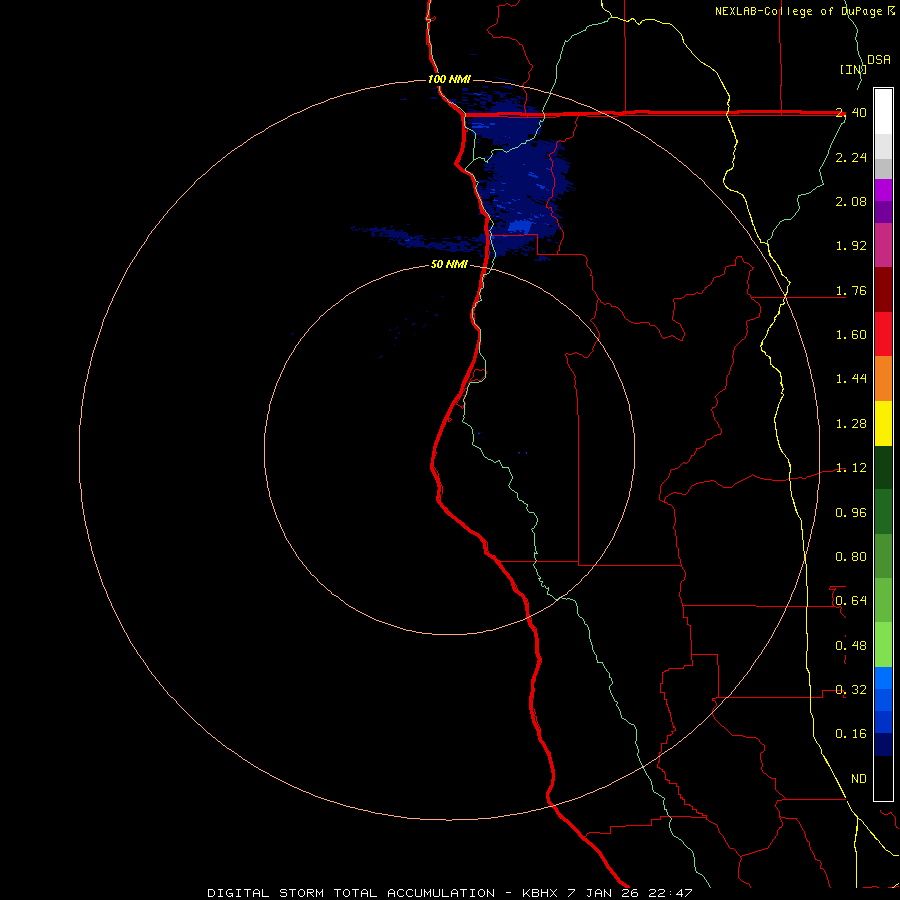Click the 50 NMI range ring label
The width and height of the screenshot is (900, 900).
coord(449,265)
